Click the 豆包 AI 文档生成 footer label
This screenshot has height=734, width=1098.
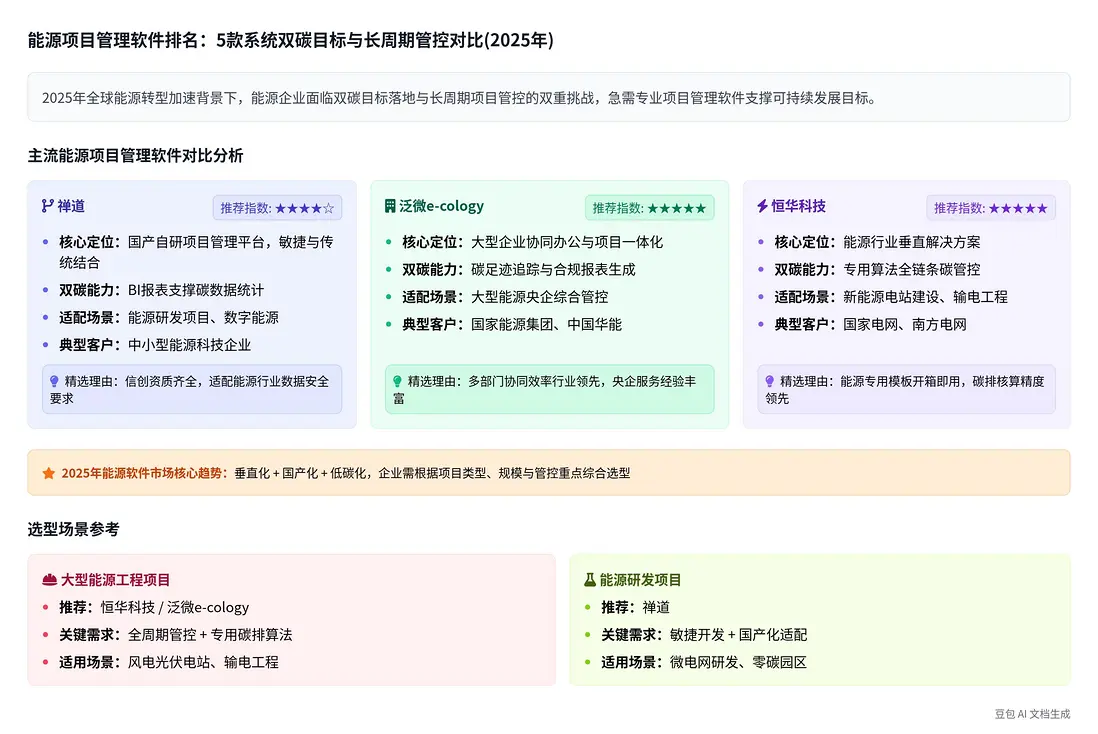pos(1032,714)
